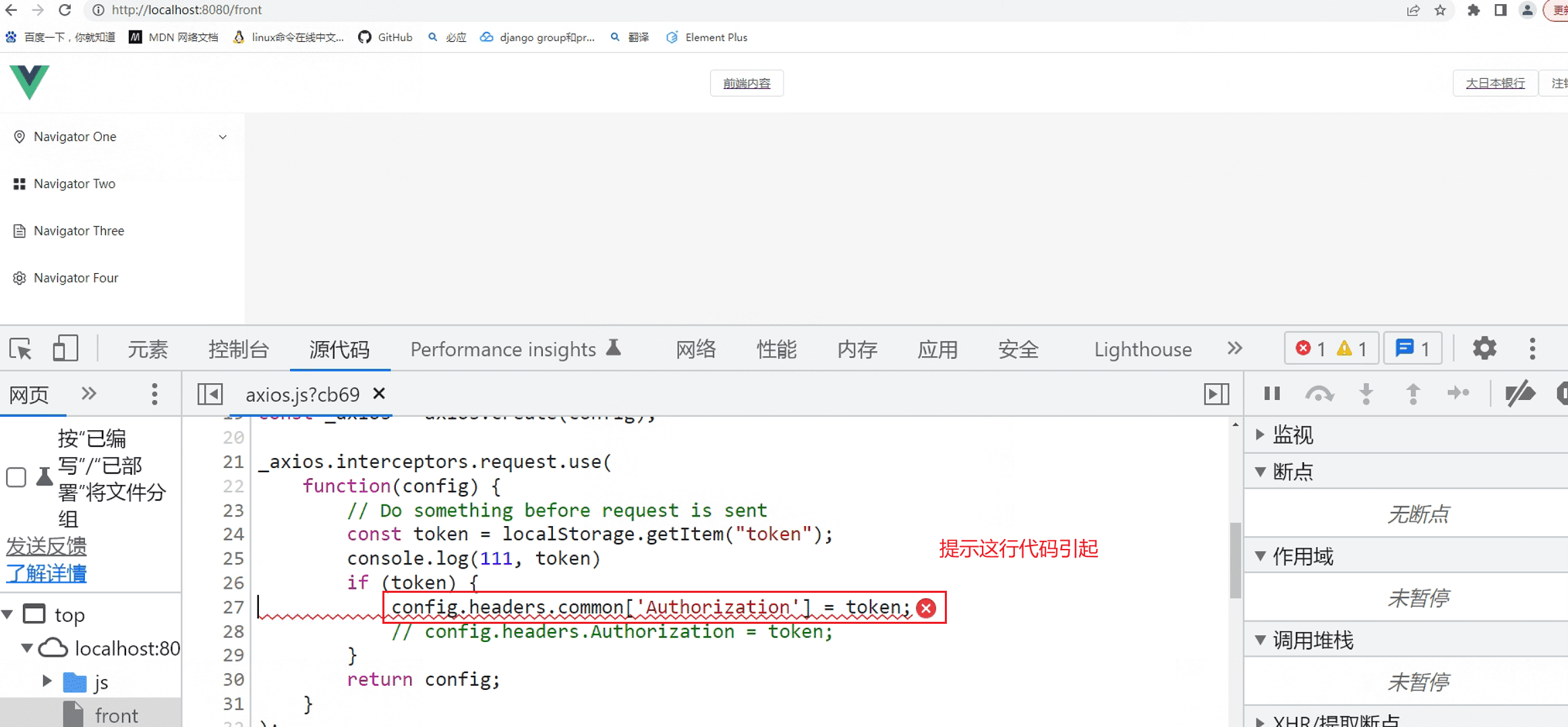The height and width of the screenshot is (727, 1568).
Task: Open the extensions puzzle icon
Action: (x=1474, y=10)
